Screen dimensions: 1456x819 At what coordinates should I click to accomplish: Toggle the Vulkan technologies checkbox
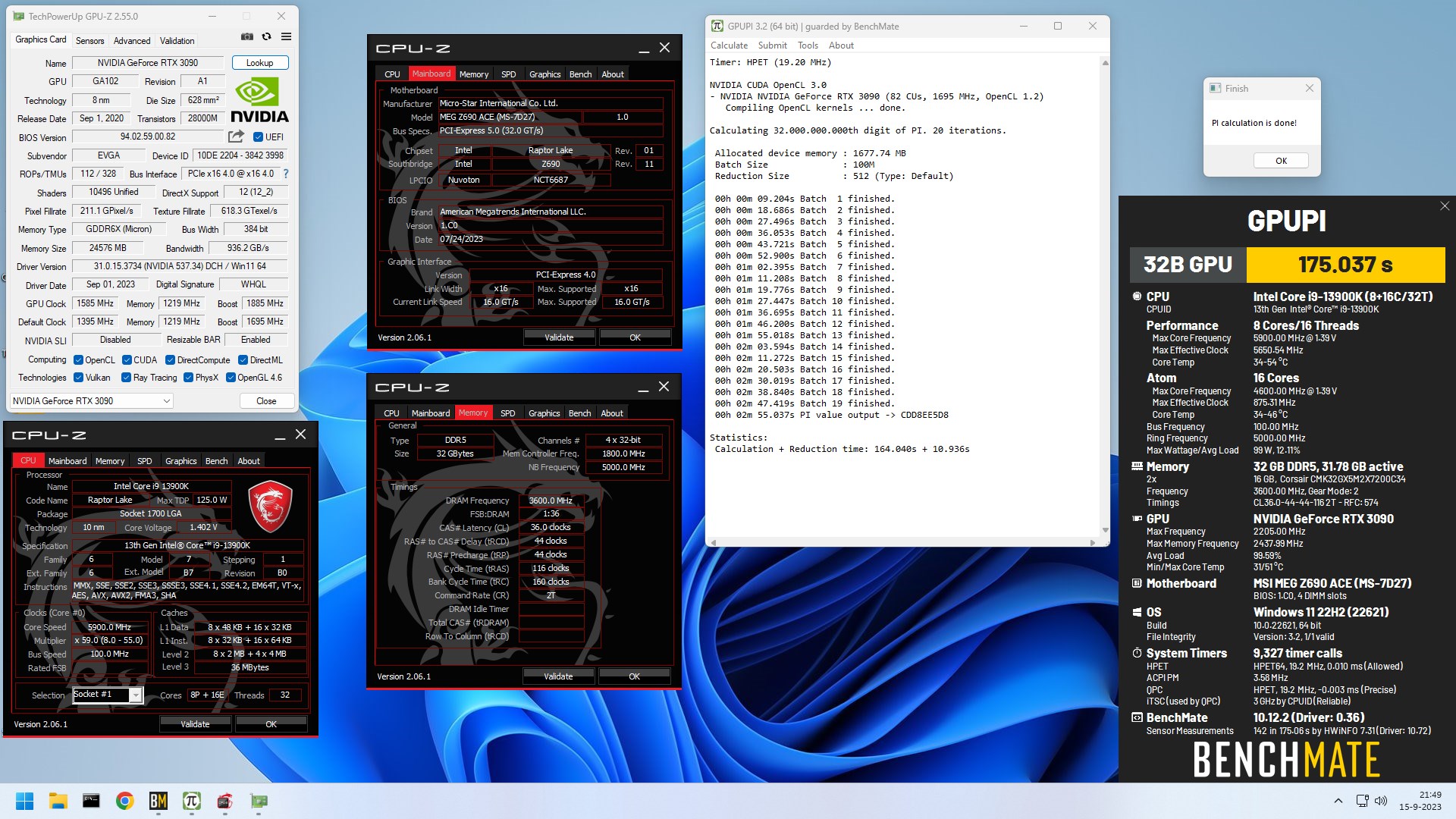[x=78, y=378]
